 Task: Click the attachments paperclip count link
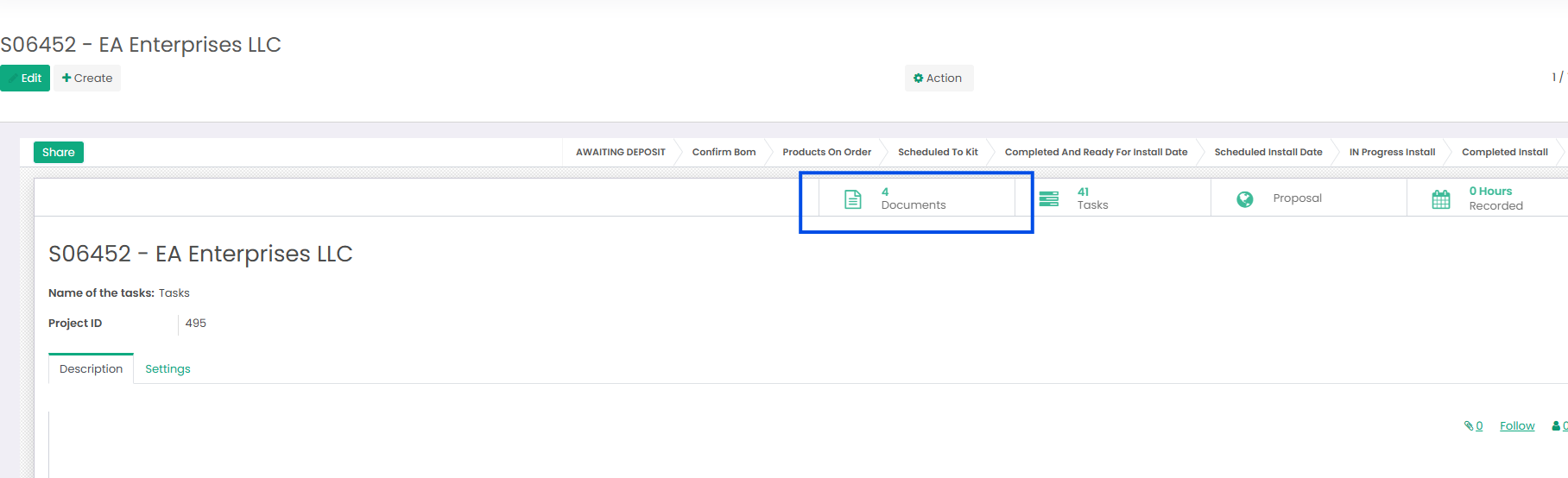[1473, 426]
